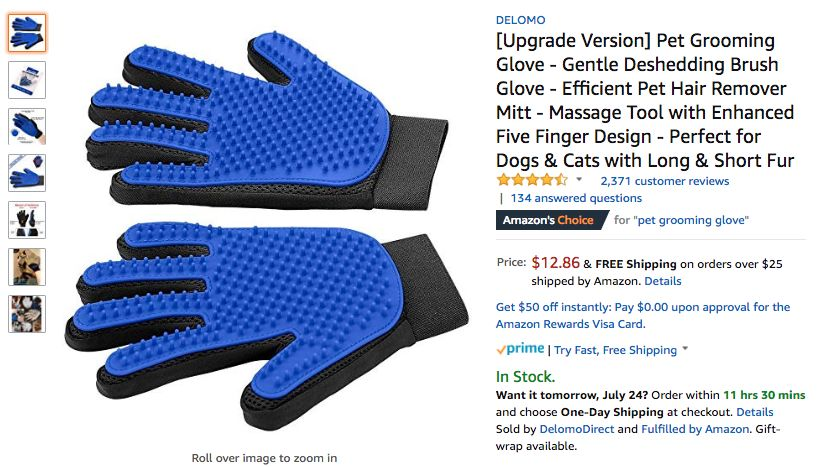Show the fifth thumbnail with black gloves

coord(27,220)
